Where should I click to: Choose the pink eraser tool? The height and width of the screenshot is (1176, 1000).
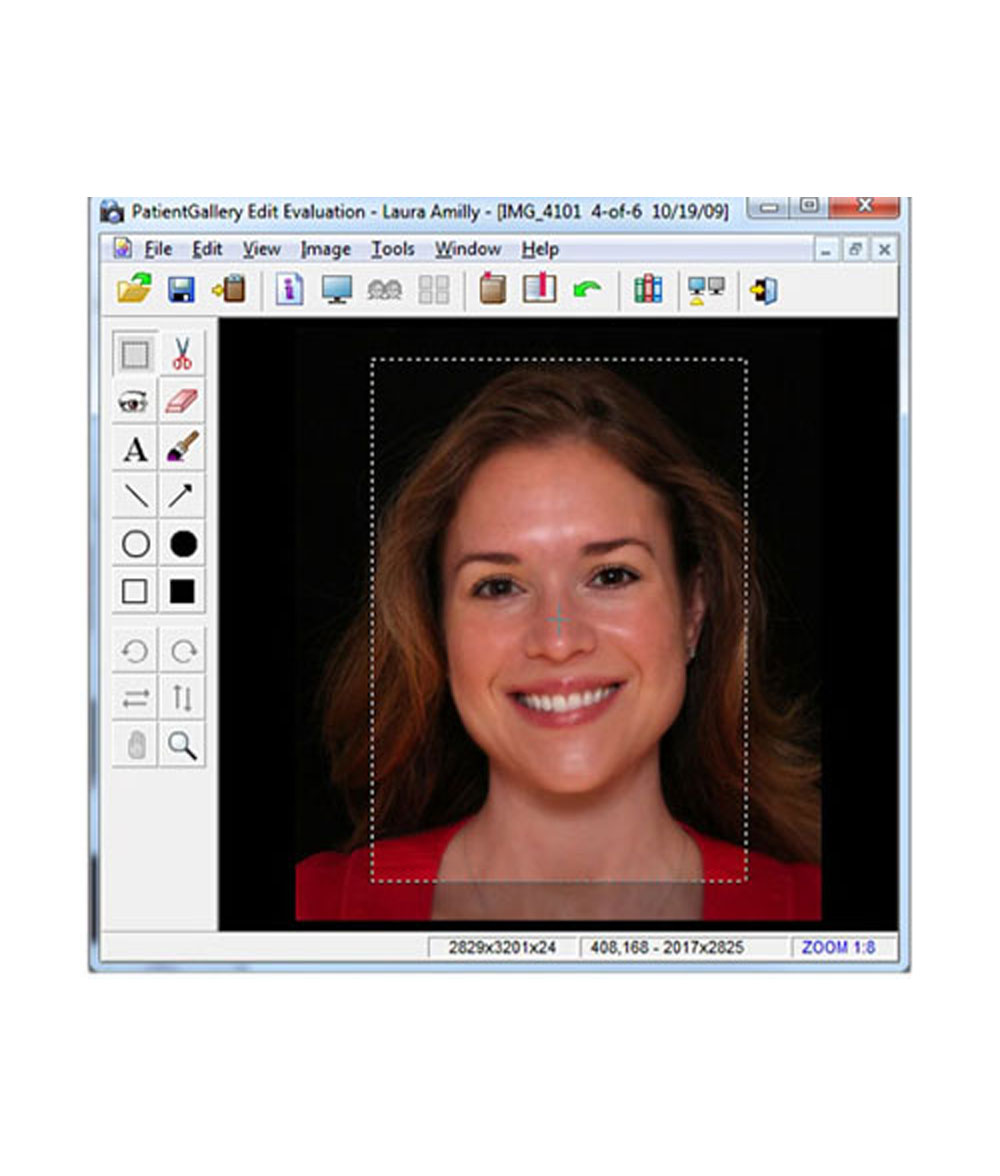(182, 402)
